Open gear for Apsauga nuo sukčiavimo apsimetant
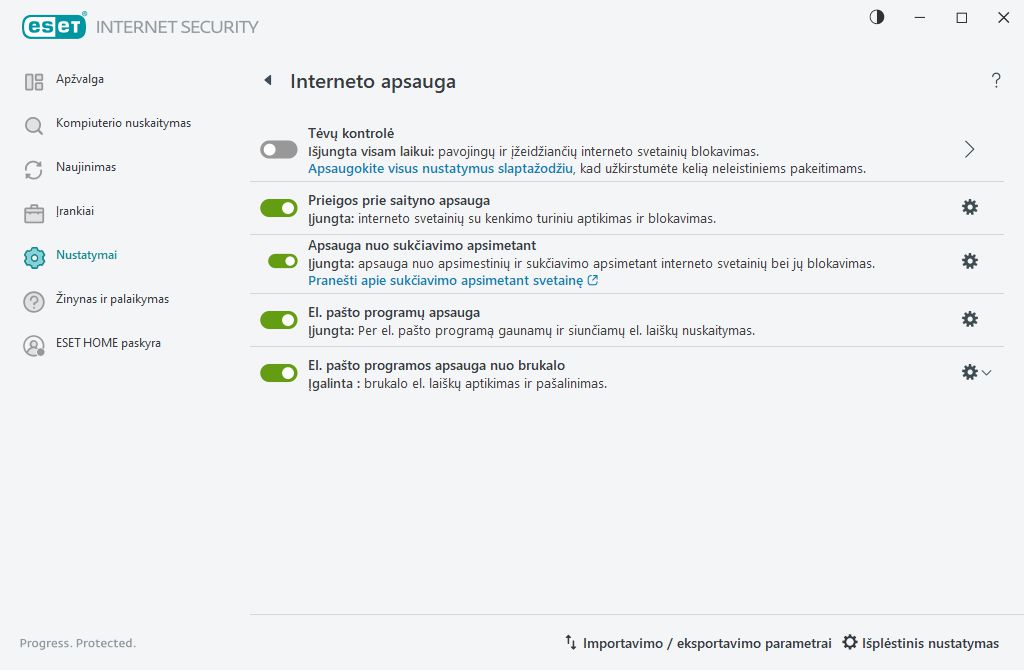The width and height of the screenshot is (1024, 670). click(969, 262)
